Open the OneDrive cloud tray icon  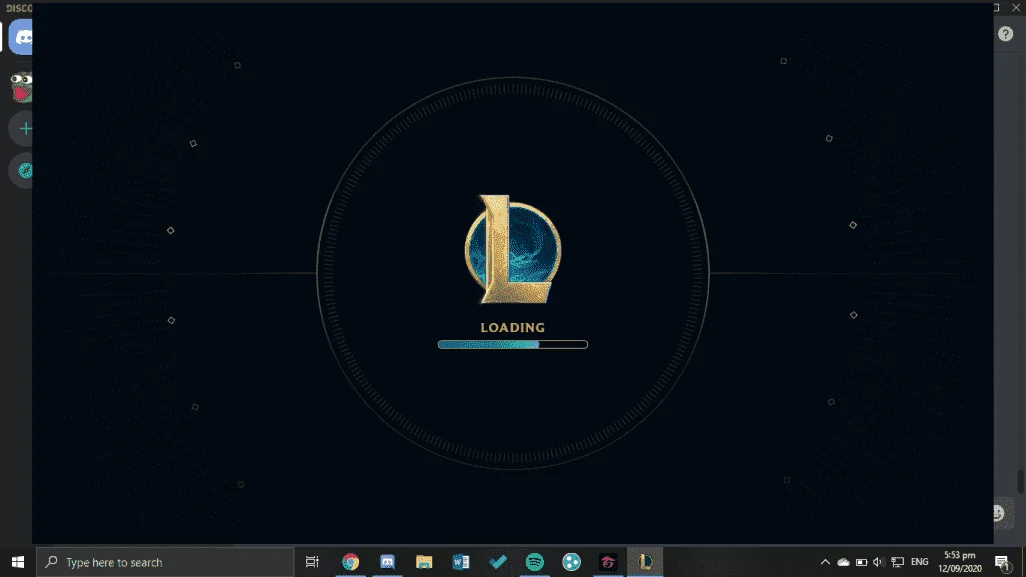coord(843,562)
